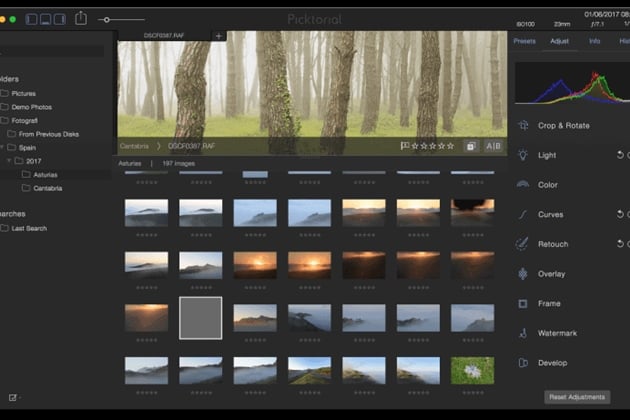Viewport: 630px width, 420px height.
Task: Expand the Color section label
Action: pyautogui.click(x=548, y=185)
